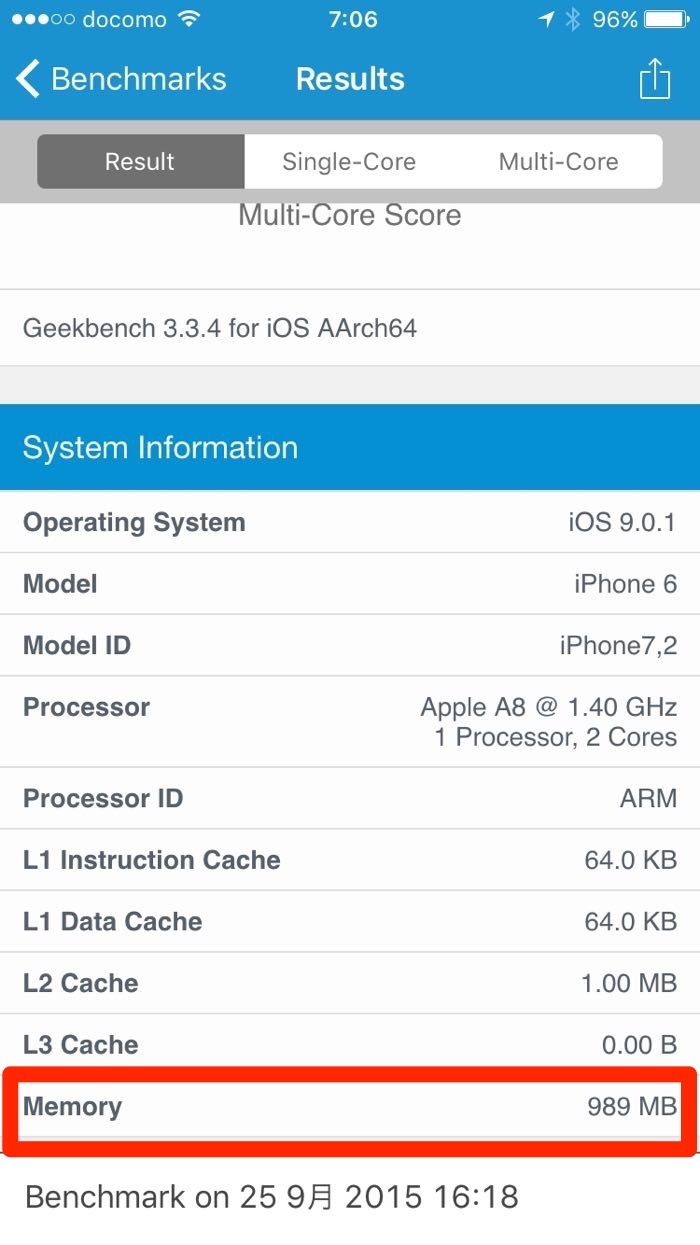Tap the Benchmark date text
The image size is (700, 1245).
point(272,1197)
